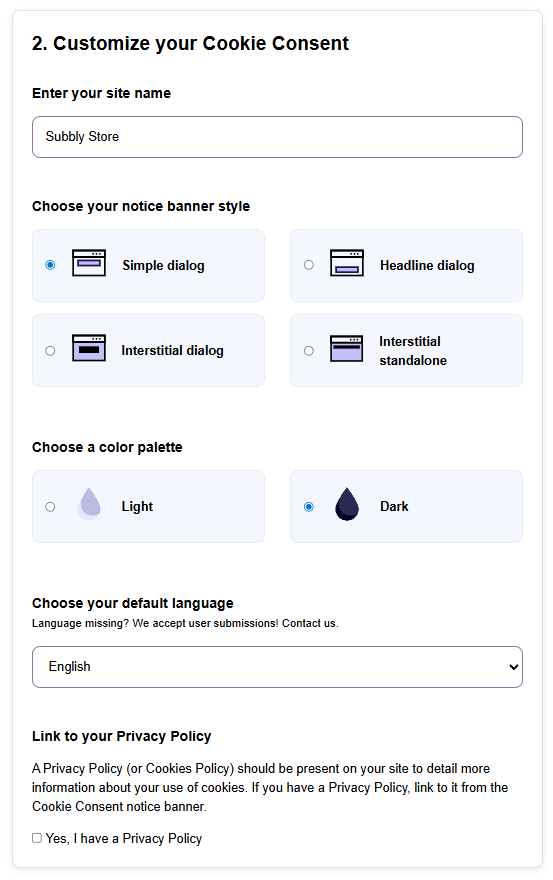Screen dimensions: 553x880
Task: Select the Simple dialog radio button
Action: click(x=51, y=265)
